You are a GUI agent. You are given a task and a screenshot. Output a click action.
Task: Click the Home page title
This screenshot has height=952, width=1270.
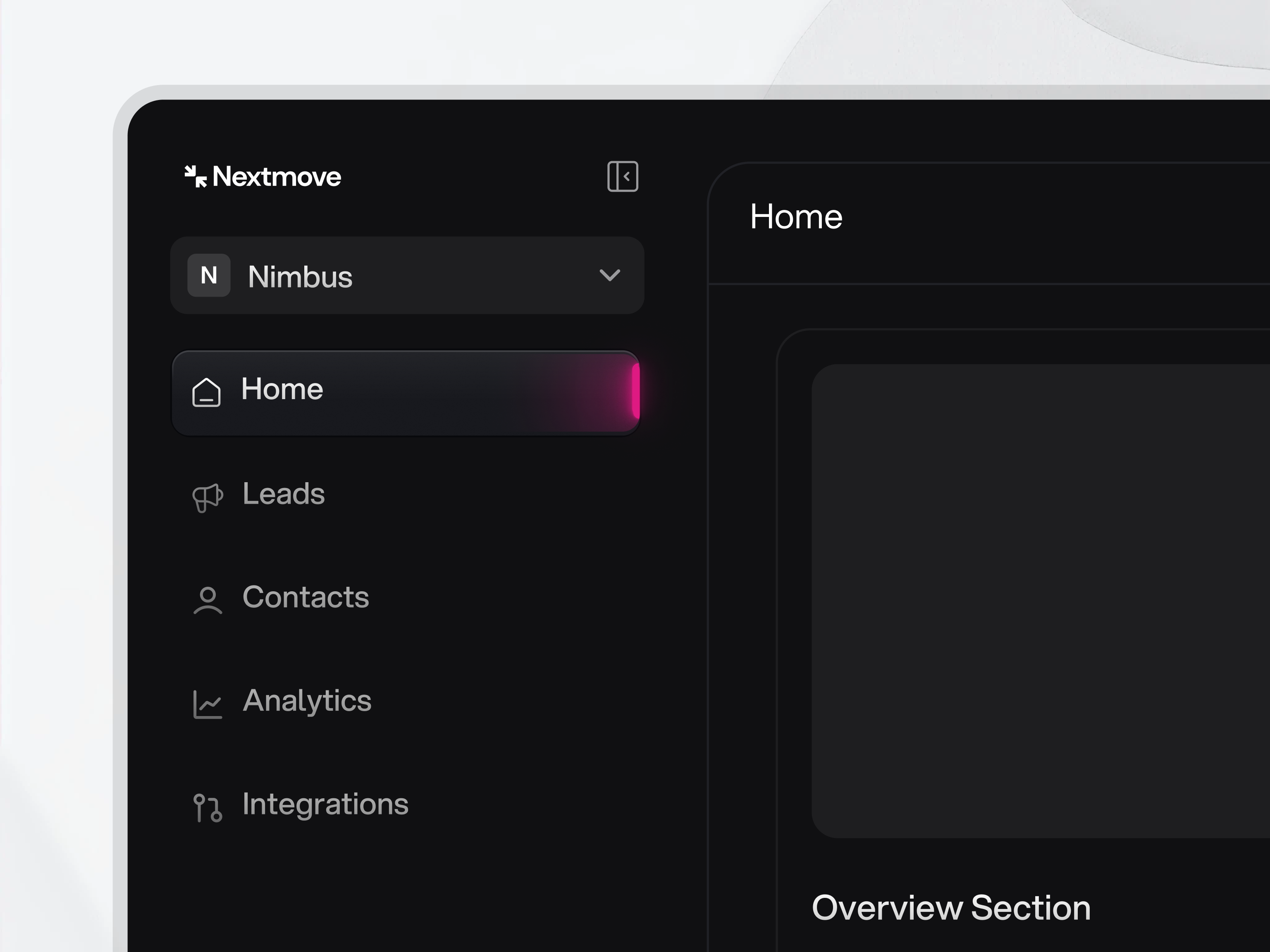(796, 217)
